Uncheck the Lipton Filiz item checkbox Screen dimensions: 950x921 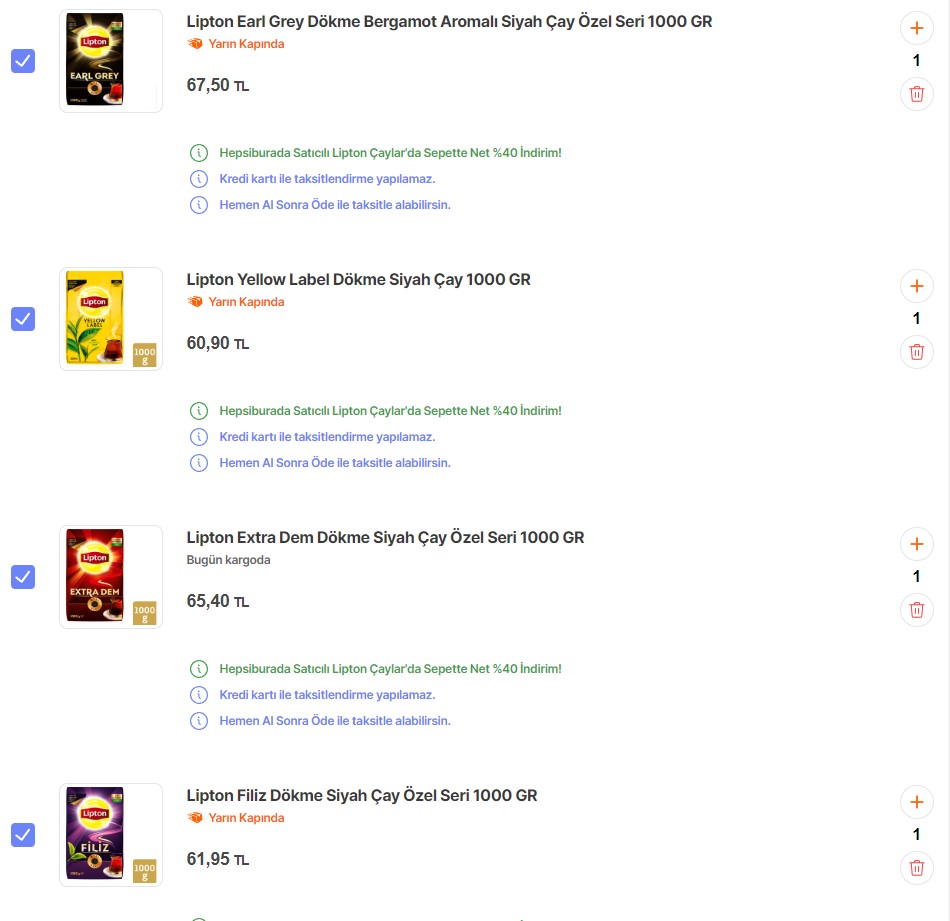click(x=23, y=835)
